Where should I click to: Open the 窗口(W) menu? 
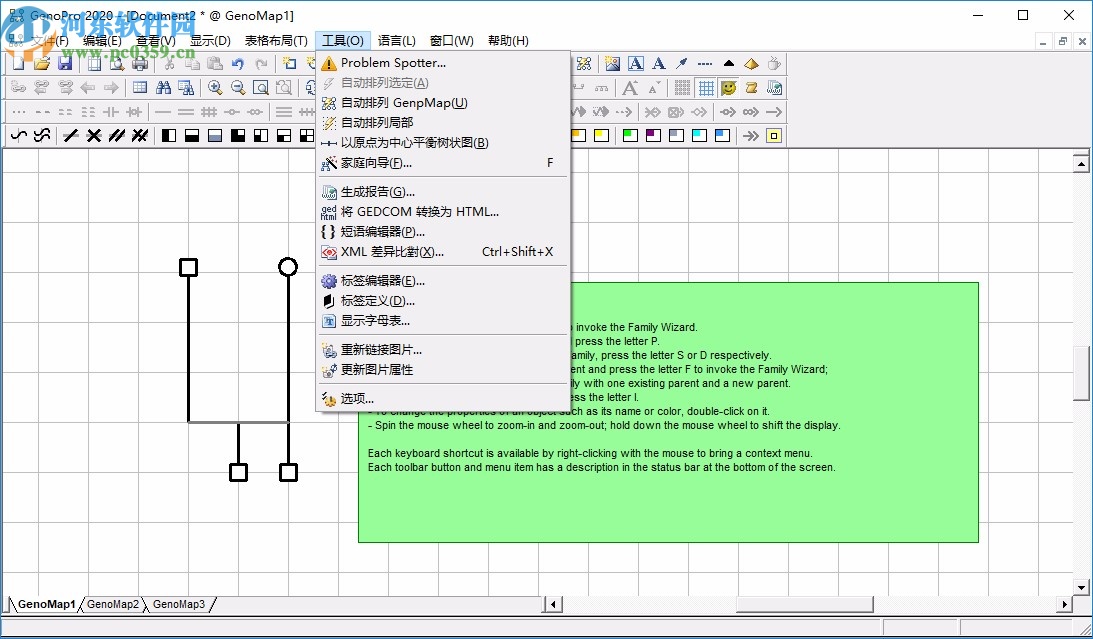[452, 41]
